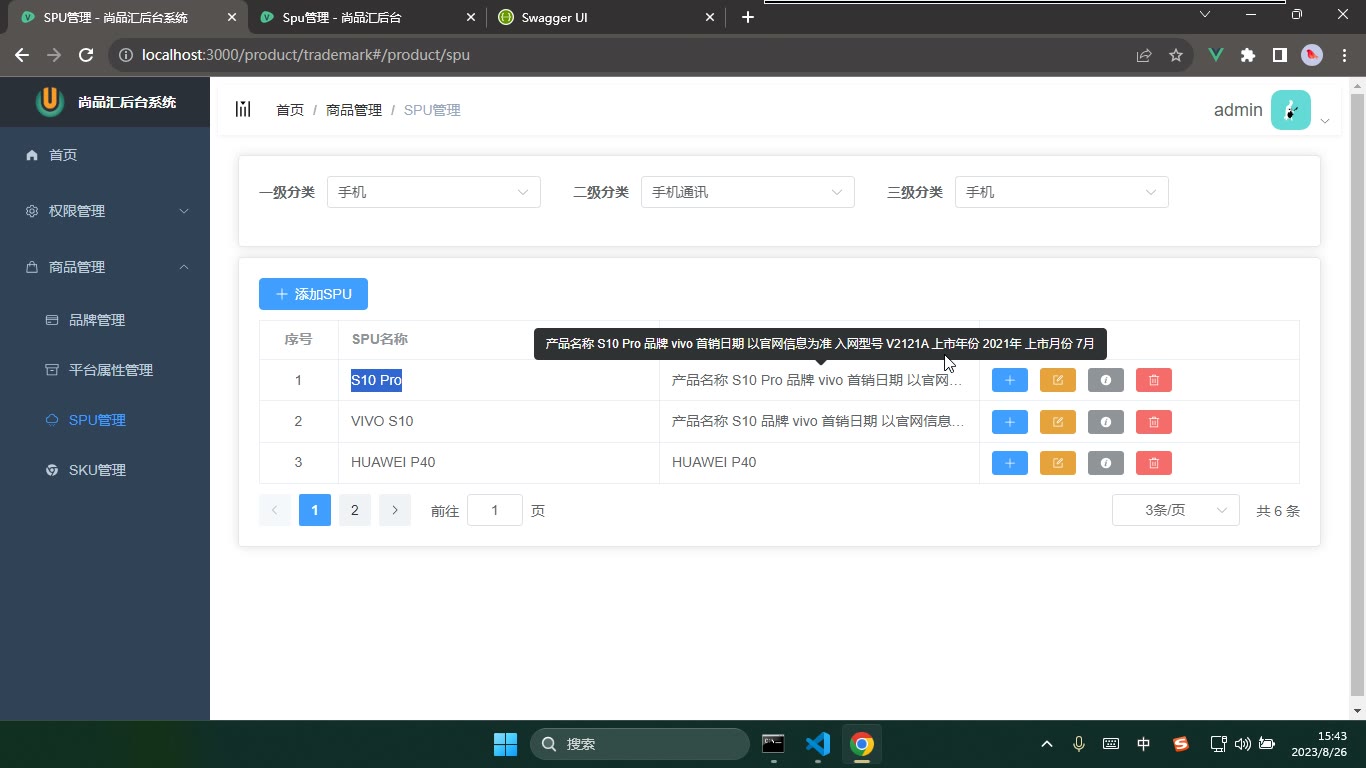Click the Windows taskbar 搜索 box
Image resolution: width=1366 pixels, height=768 pixels.
(640, 744)
